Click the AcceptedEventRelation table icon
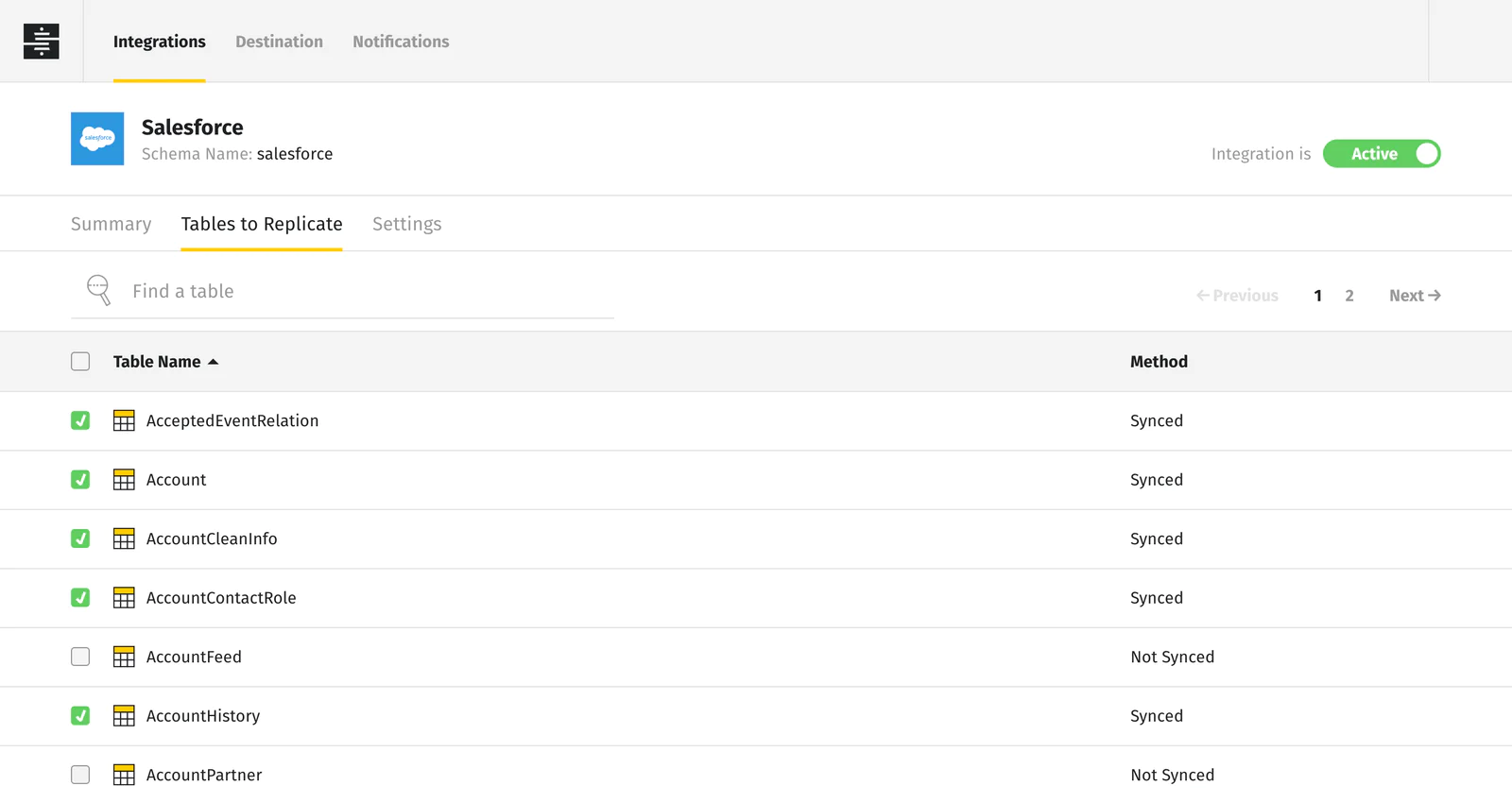The width and height of the screenshot is (1512, 803). point(124,420)
